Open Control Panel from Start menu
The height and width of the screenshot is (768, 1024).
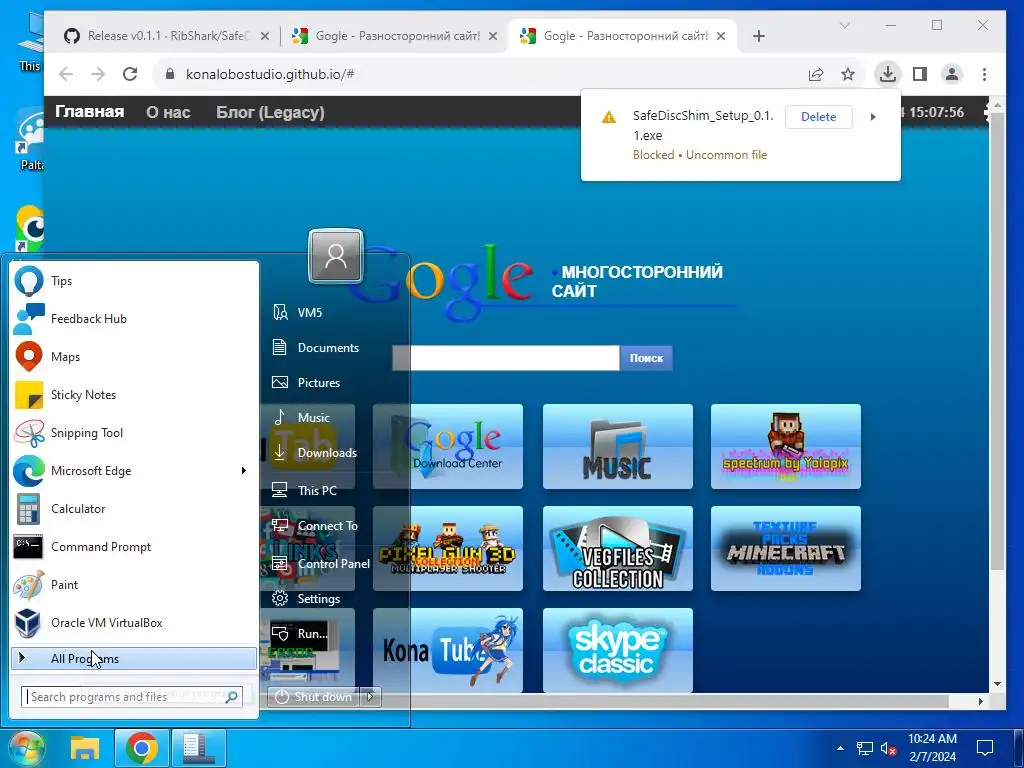pyautogui.click(x=320, y=564)
